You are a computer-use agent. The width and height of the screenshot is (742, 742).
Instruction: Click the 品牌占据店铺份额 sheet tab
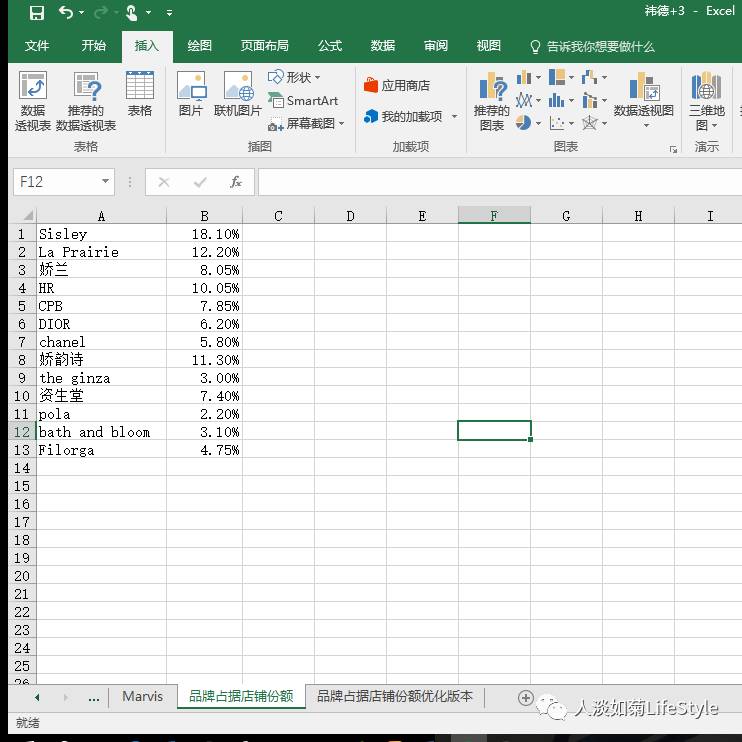tap(241, 696)
